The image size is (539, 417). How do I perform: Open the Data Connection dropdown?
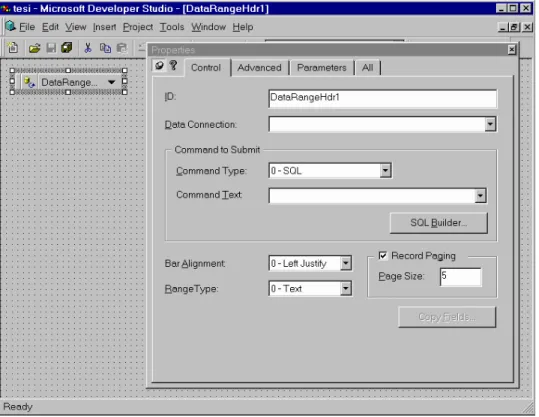(x=490, y=124)
